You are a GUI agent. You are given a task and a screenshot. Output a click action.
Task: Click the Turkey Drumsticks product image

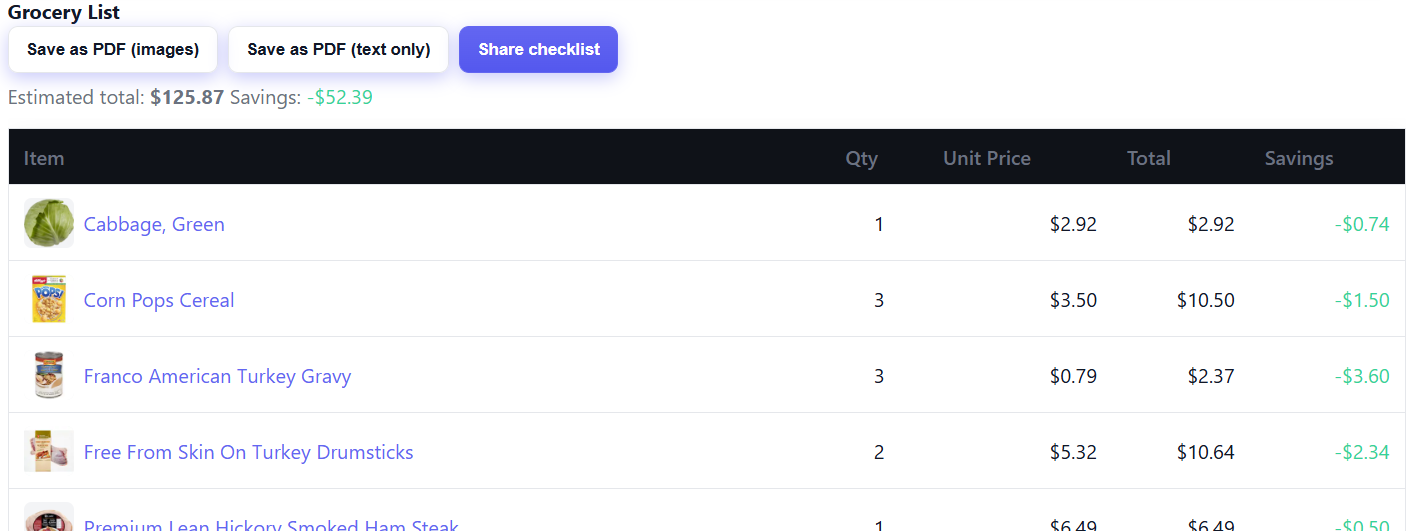pyautogui.click(x=49, y=451)
